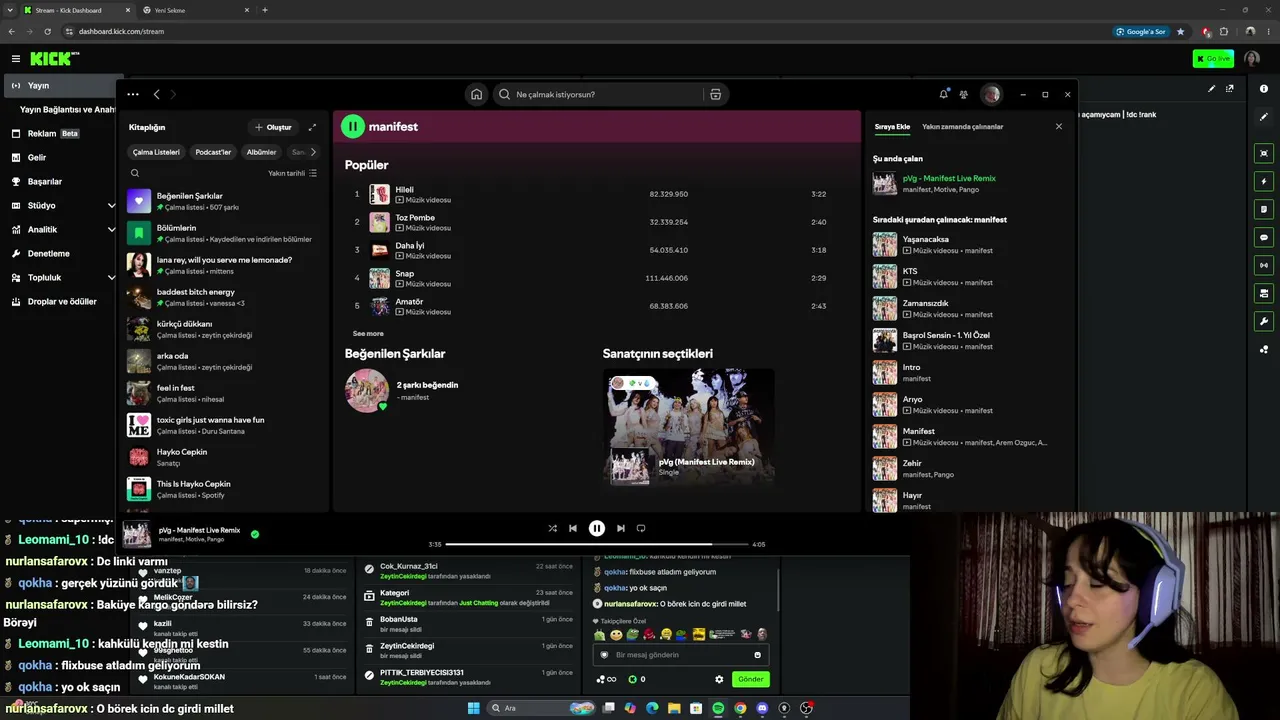Image resolution: width=1280 pixels, height=720 pixels.
Task: Open Droplar ve ödüller in Kick sidebar
Action: pyautogui.click(x=63, y=301)
